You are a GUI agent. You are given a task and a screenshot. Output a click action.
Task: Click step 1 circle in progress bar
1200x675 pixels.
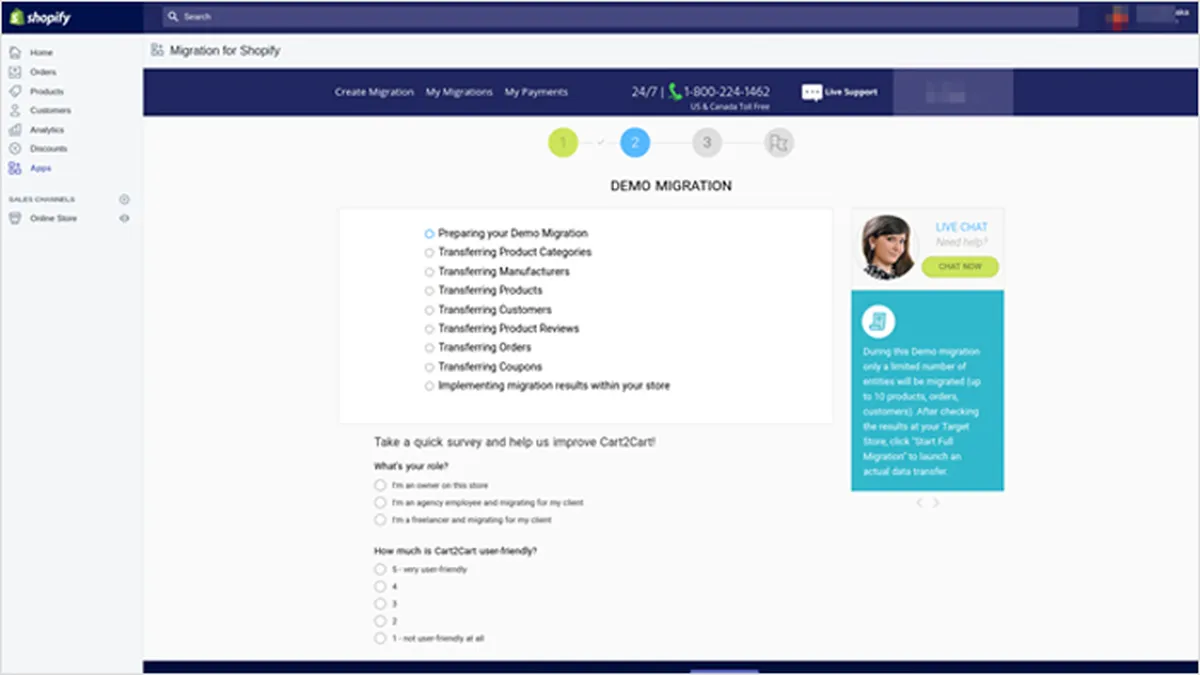coord(563,143)
